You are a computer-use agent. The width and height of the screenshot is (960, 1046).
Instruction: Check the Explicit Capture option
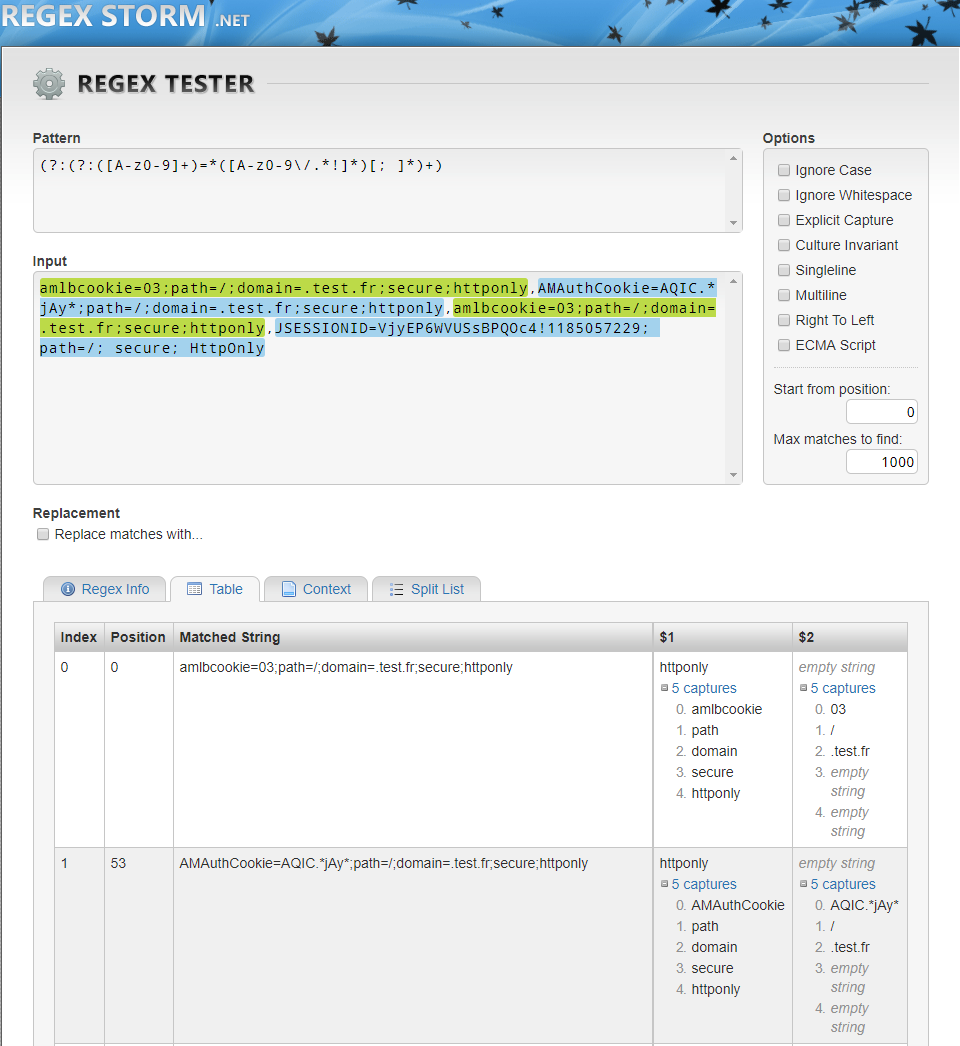784,220
